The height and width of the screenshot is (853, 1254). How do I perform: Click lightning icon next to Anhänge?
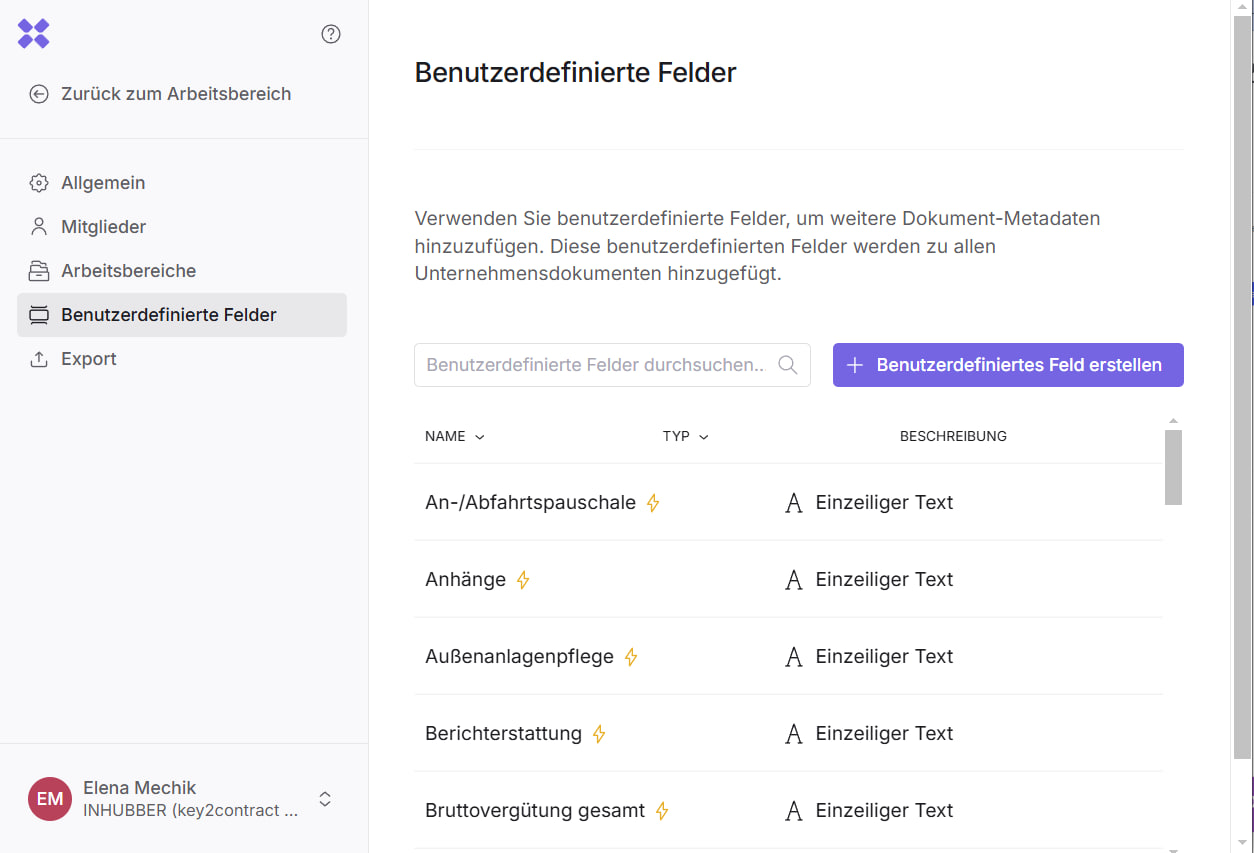pyautogui.click(x=523, y=580)
